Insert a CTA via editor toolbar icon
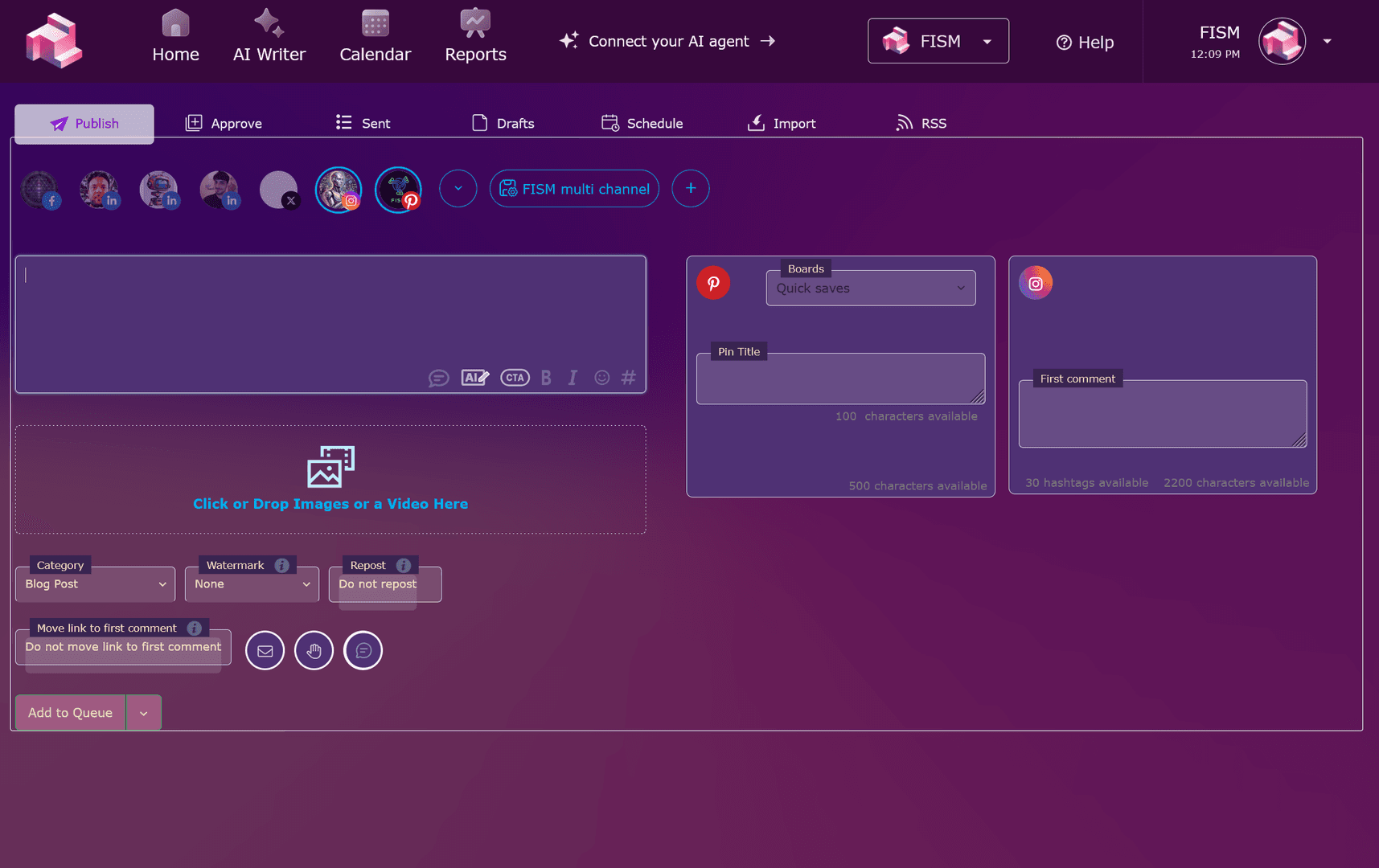 coord(515,377)
